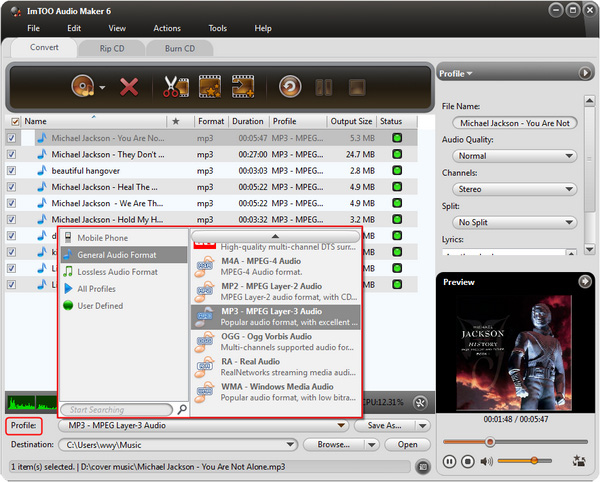This screenshot has height=482, width=600.
Task: Click the star column header
Action: (176, 121)
